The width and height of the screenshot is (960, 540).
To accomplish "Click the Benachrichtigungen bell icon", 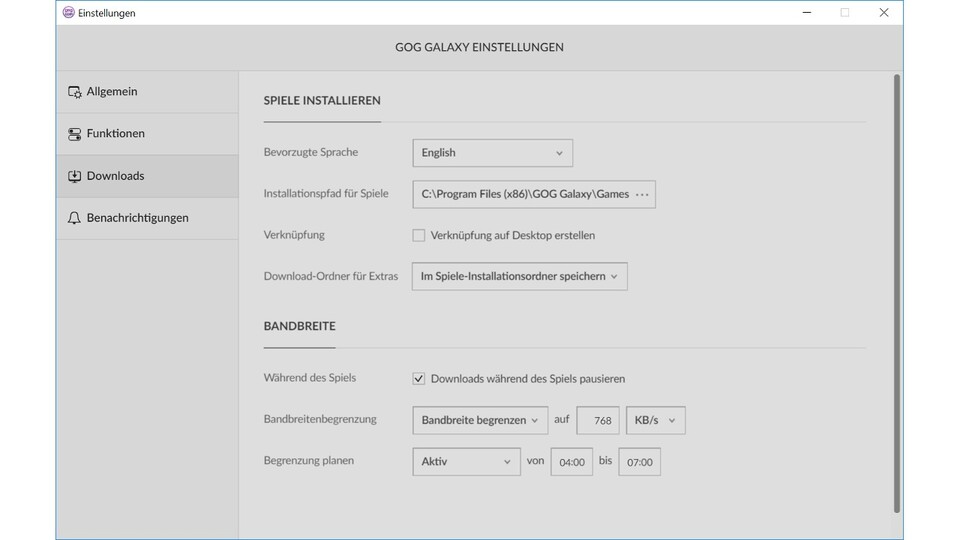I will [74, 218].
